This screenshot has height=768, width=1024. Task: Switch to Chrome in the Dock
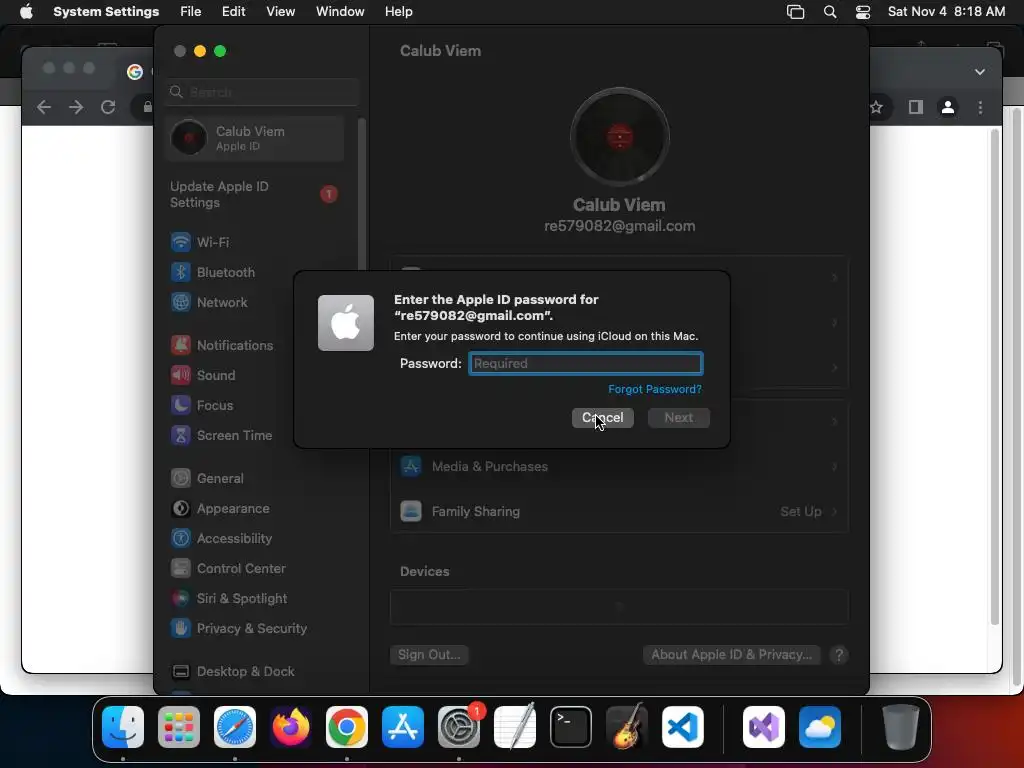(x=347, y=727)
